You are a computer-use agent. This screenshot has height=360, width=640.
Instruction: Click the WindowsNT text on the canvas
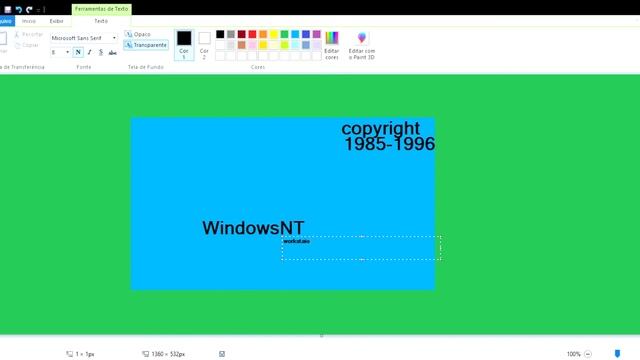253,228
